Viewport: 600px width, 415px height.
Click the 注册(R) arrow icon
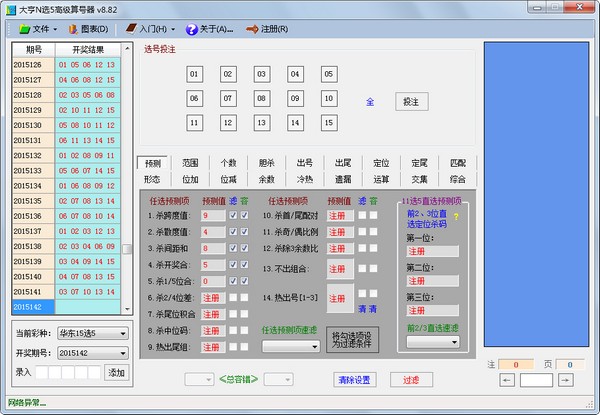pyautogui.click(x=252, y=29)
